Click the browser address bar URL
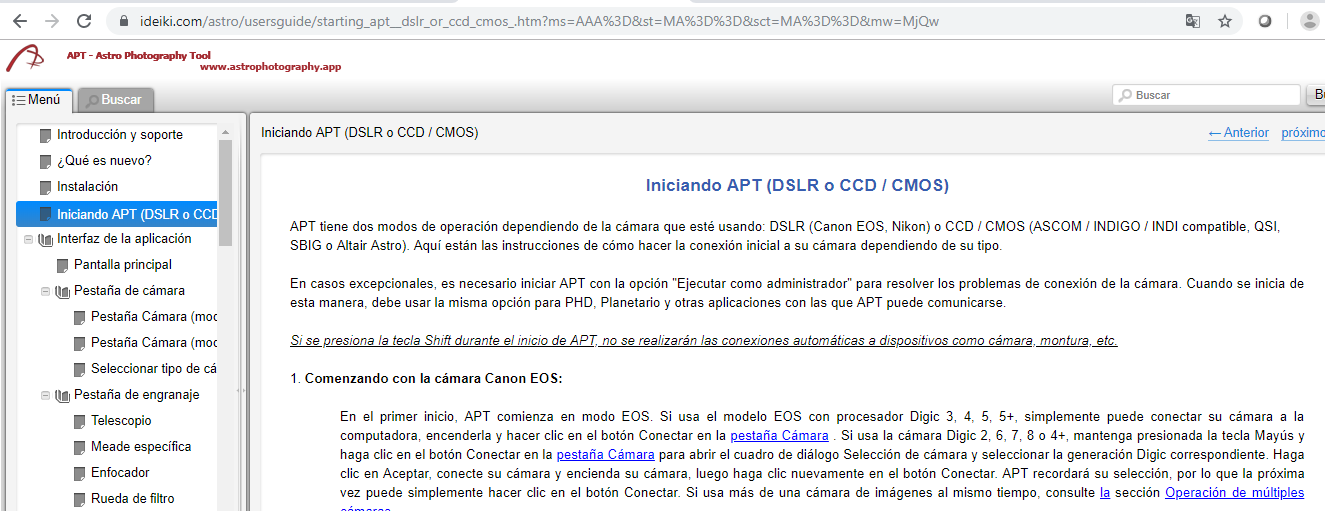1325x511 pixels. (x=538, y=21)
